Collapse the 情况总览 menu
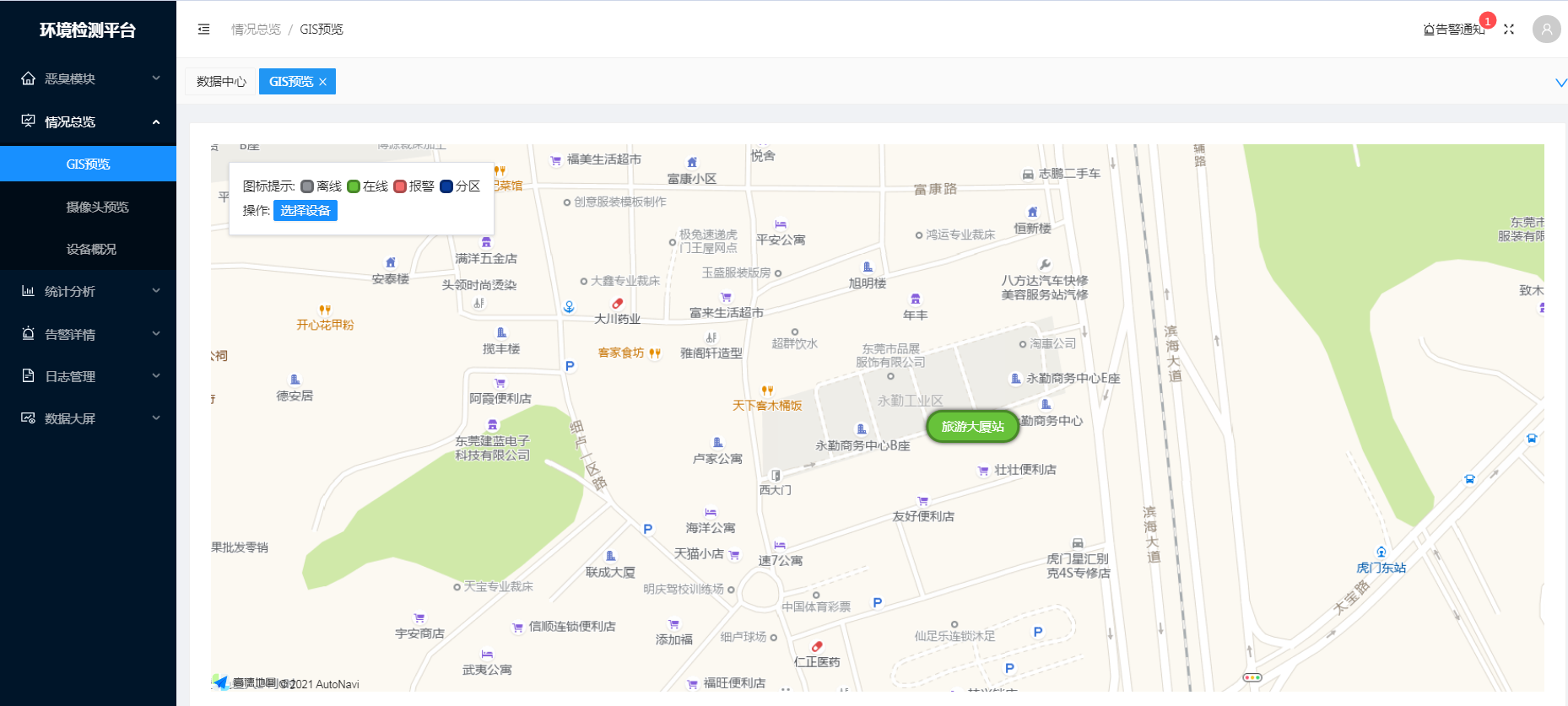Screen dimensions: 1568x706 156,121
